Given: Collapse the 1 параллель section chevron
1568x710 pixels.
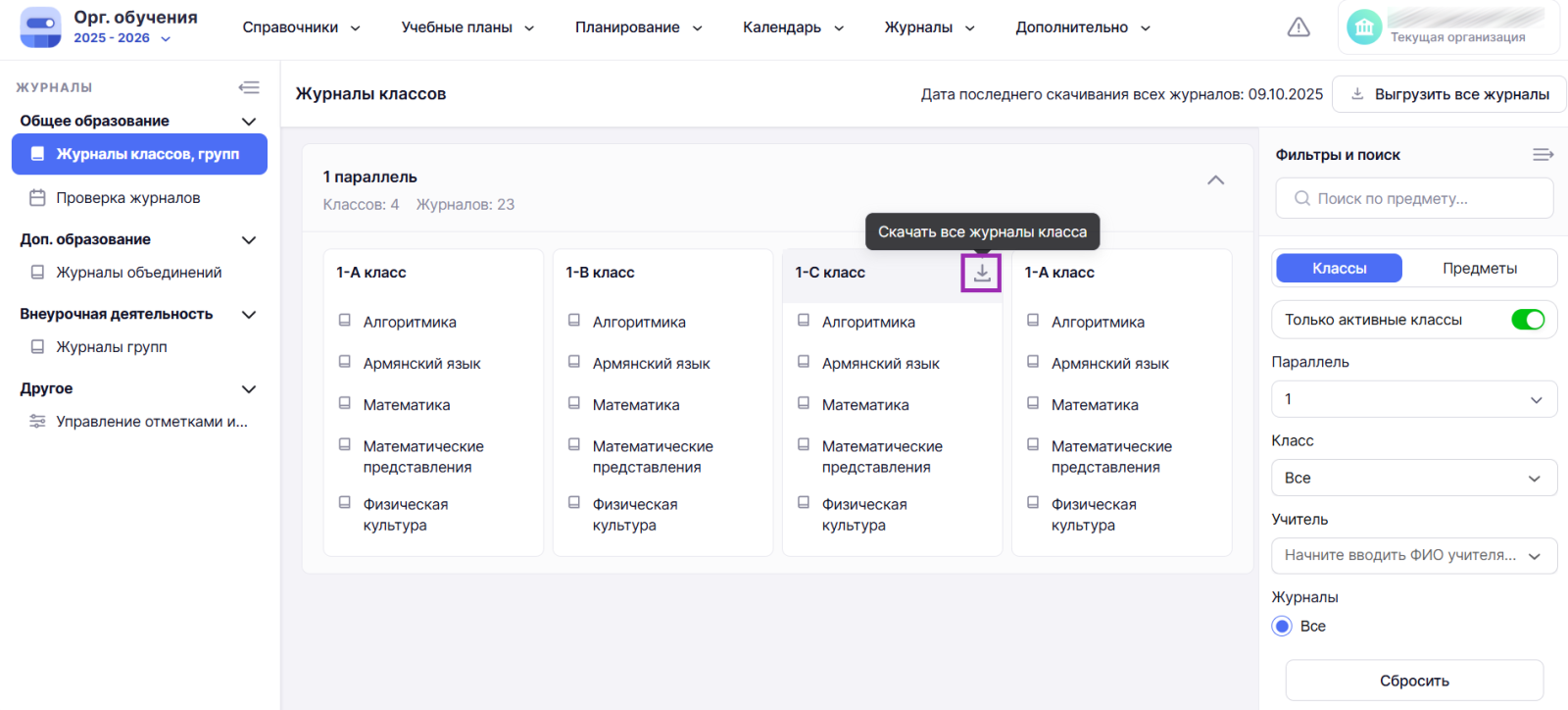Looking at the screenshot, I should tap(1215, 180).
